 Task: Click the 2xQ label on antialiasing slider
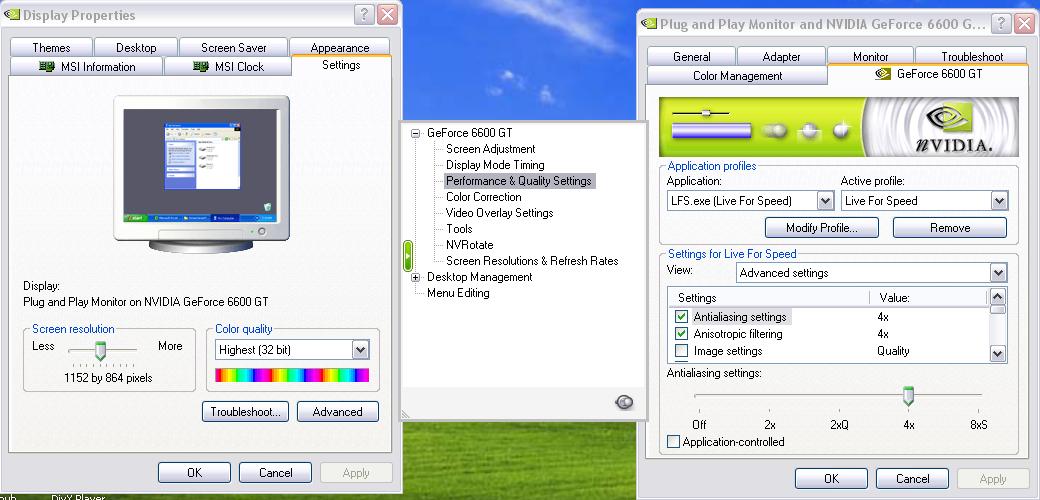839,424
